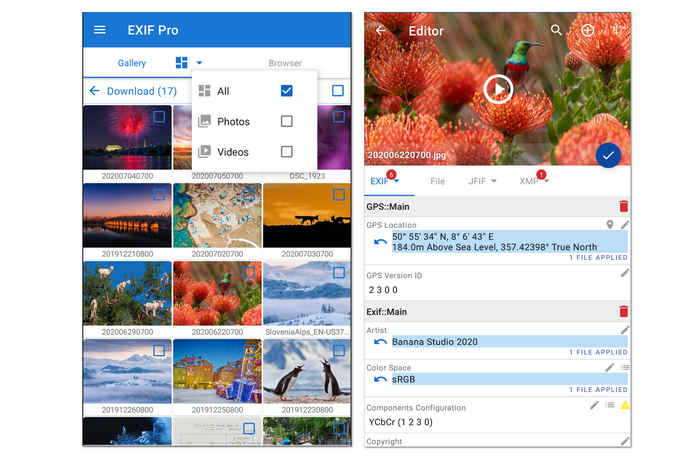Undo the Color Space change

click(380, 379)
